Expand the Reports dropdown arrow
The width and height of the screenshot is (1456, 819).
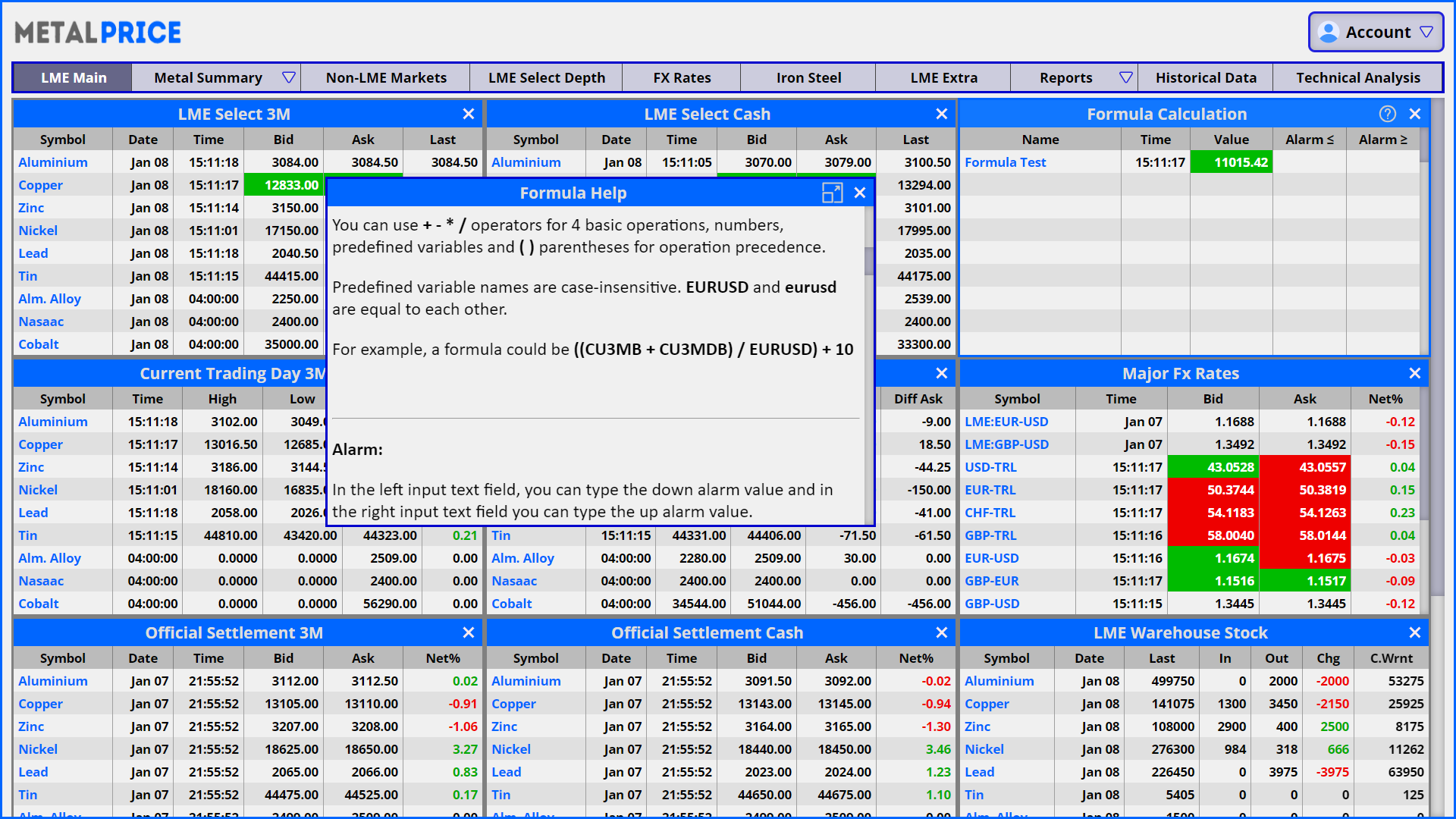pos(1125,77)
